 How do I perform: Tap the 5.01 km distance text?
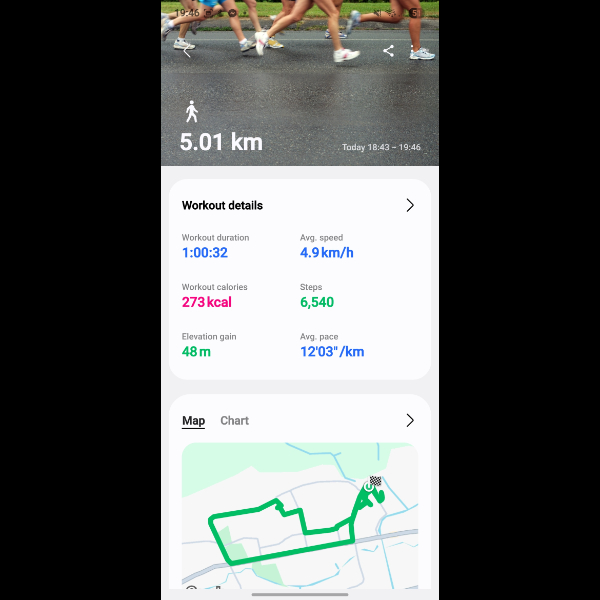221,142
